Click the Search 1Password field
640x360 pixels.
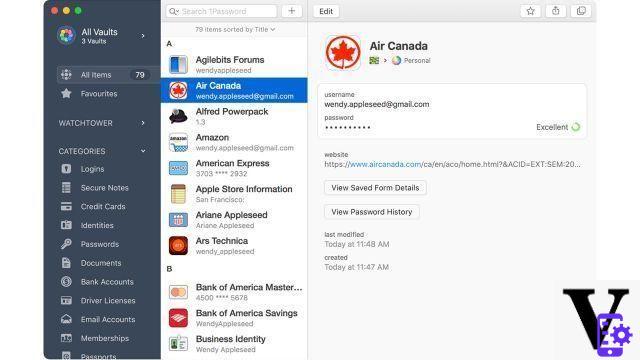tap(221, 11)
